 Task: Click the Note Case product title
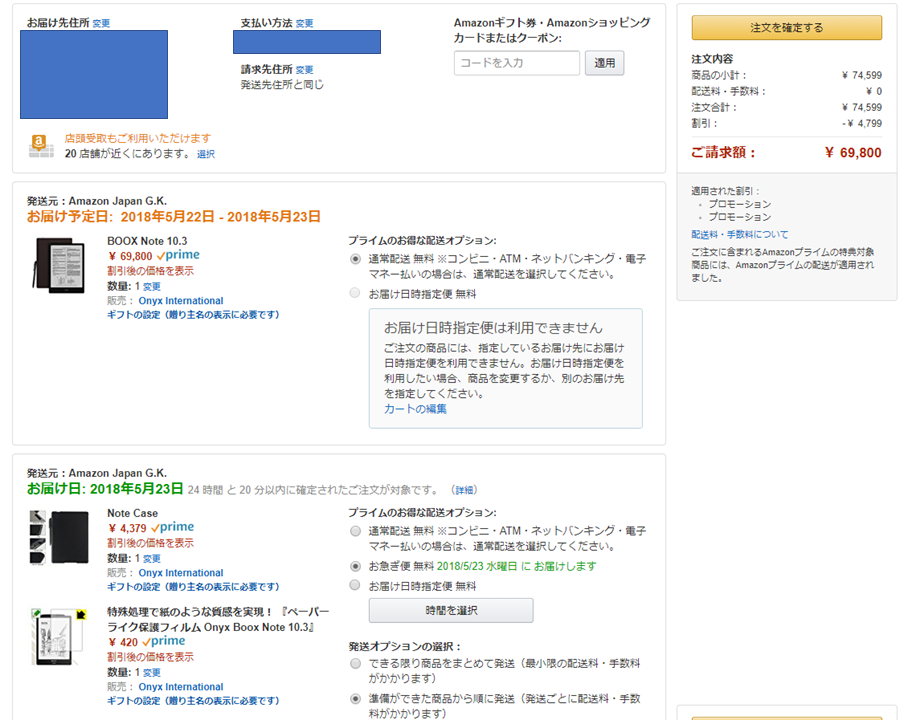click(133, 513)
